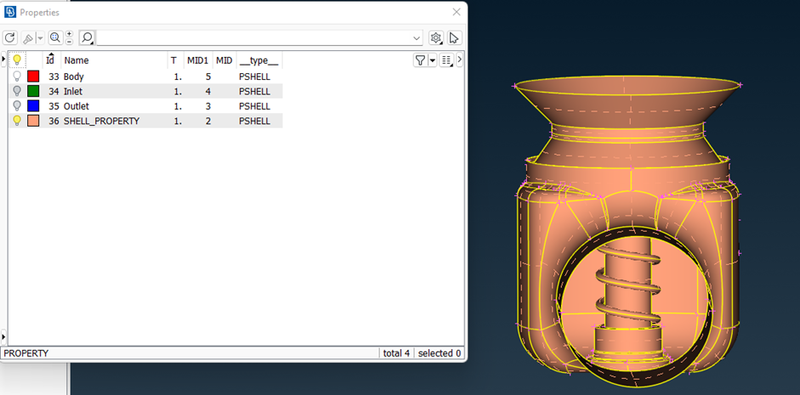Screen dimensions: 800x395
Task: Click the Id 36 cell
Action: 54,121
